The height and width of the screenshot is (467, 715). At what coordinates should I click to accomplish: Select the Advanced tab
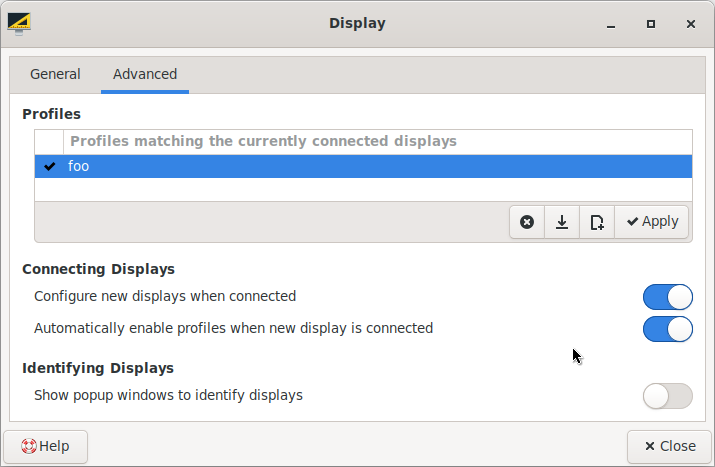pos(145,74)
